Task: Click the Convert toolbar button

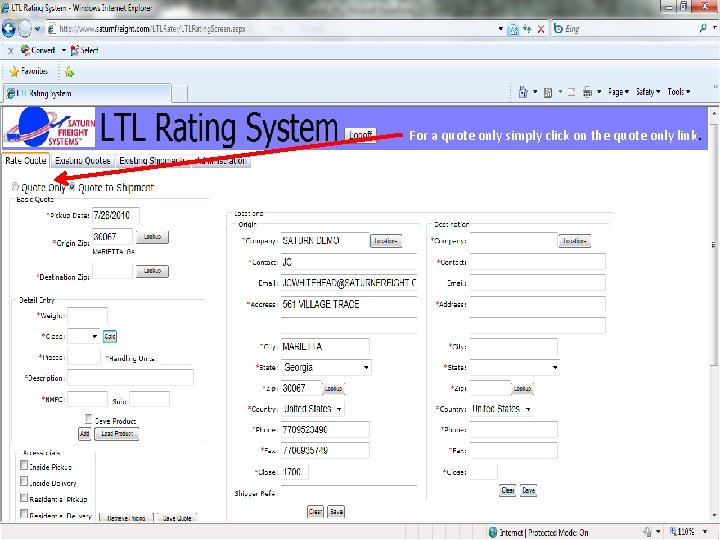Action: tap(38, 50)
